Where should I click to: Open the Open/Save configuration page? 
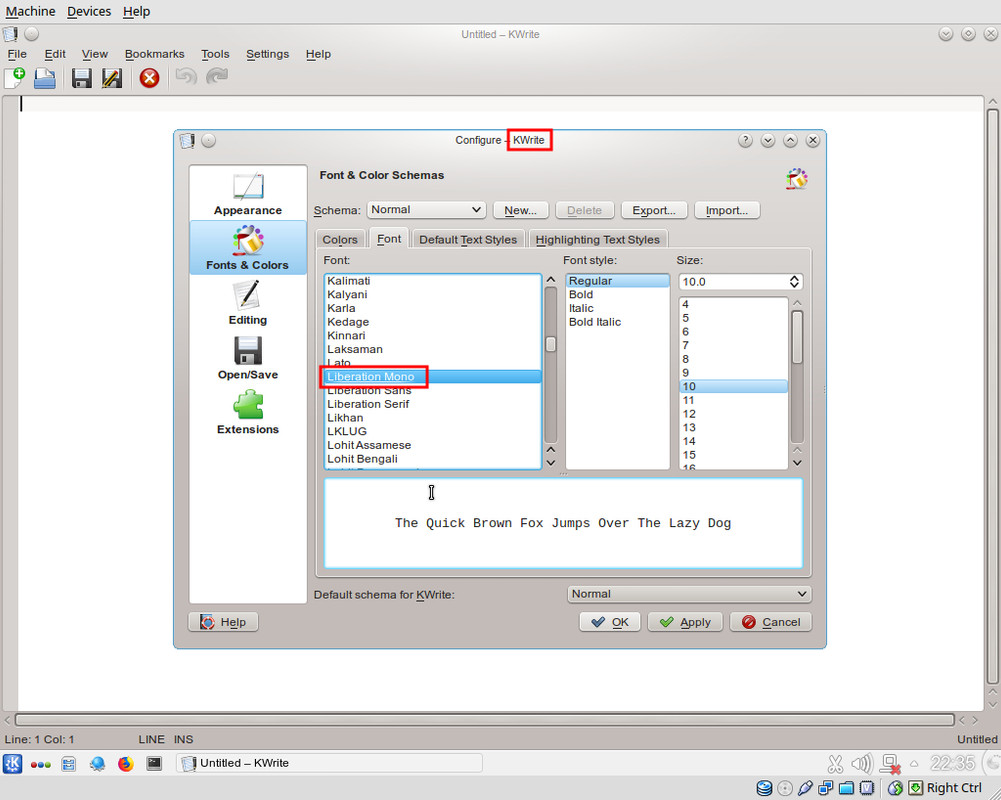(248, 358)
